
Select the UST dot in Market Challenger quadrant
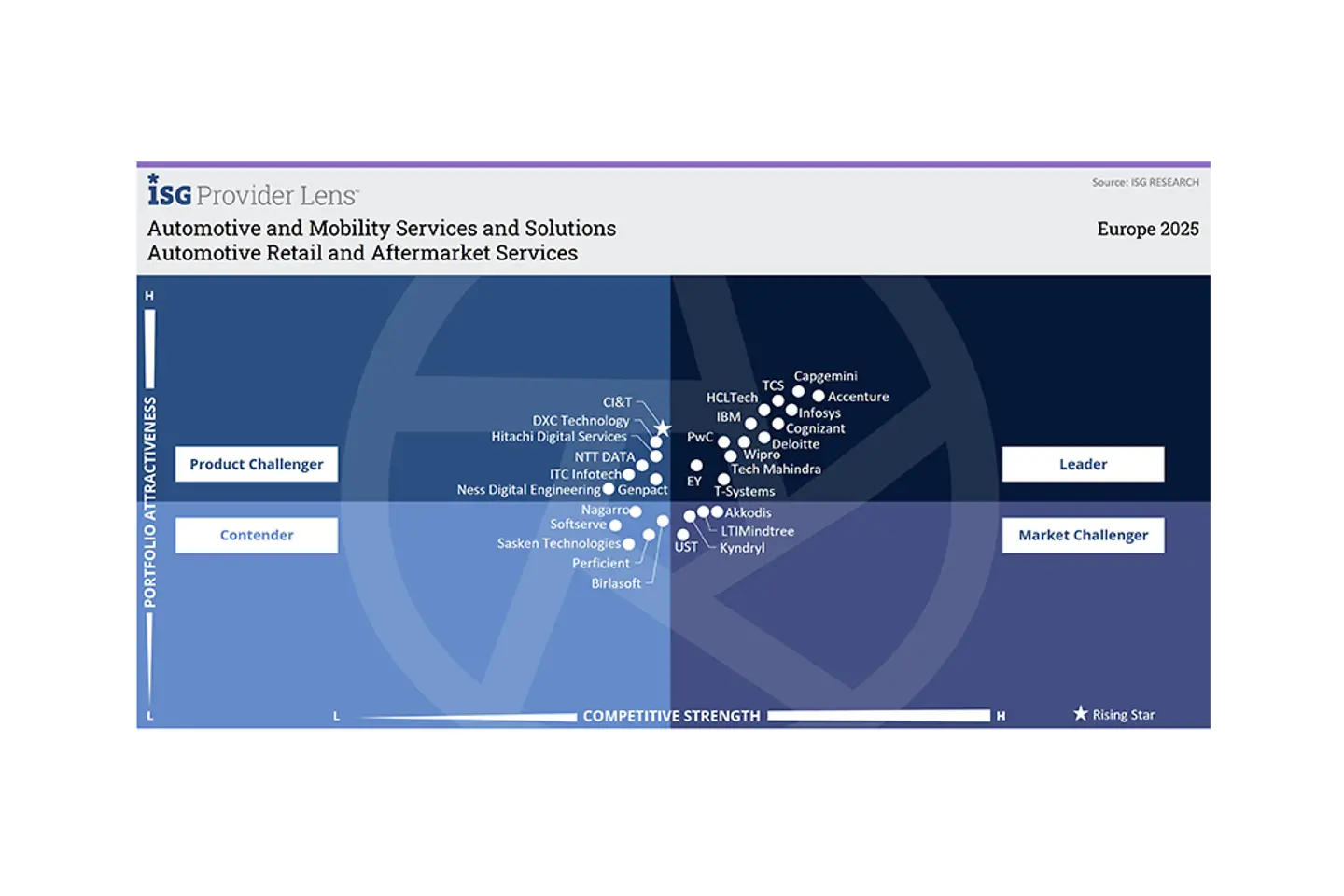coord(683,536)
